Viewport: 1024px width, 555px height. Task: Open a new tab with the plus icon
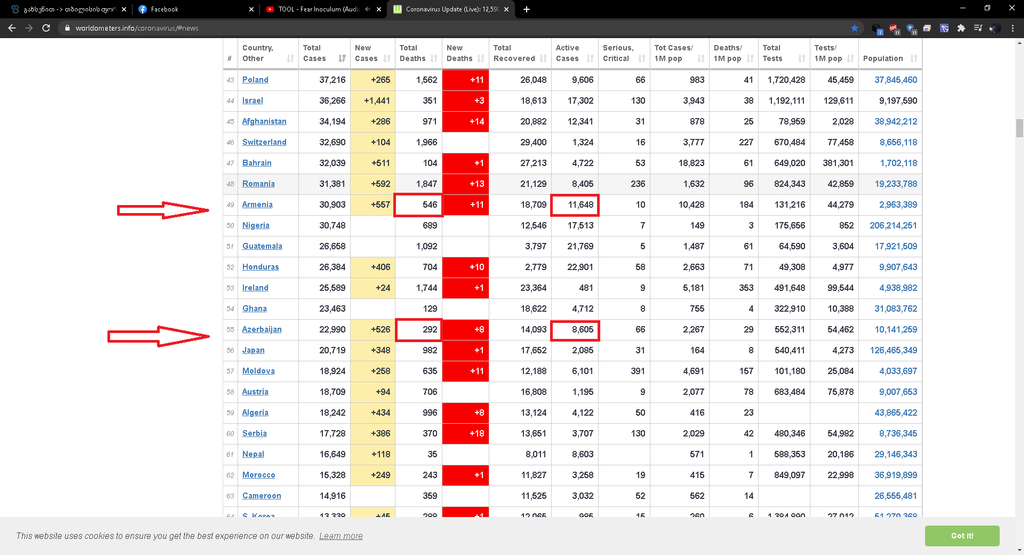527,9
